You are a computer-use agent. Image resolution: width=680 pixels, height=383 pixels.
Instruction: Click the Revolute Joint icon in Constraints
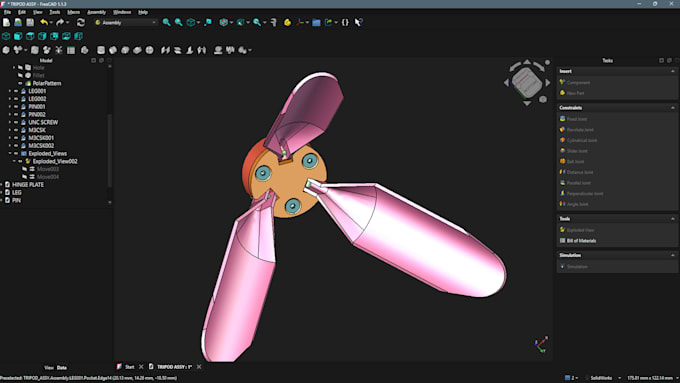(562, 129)
